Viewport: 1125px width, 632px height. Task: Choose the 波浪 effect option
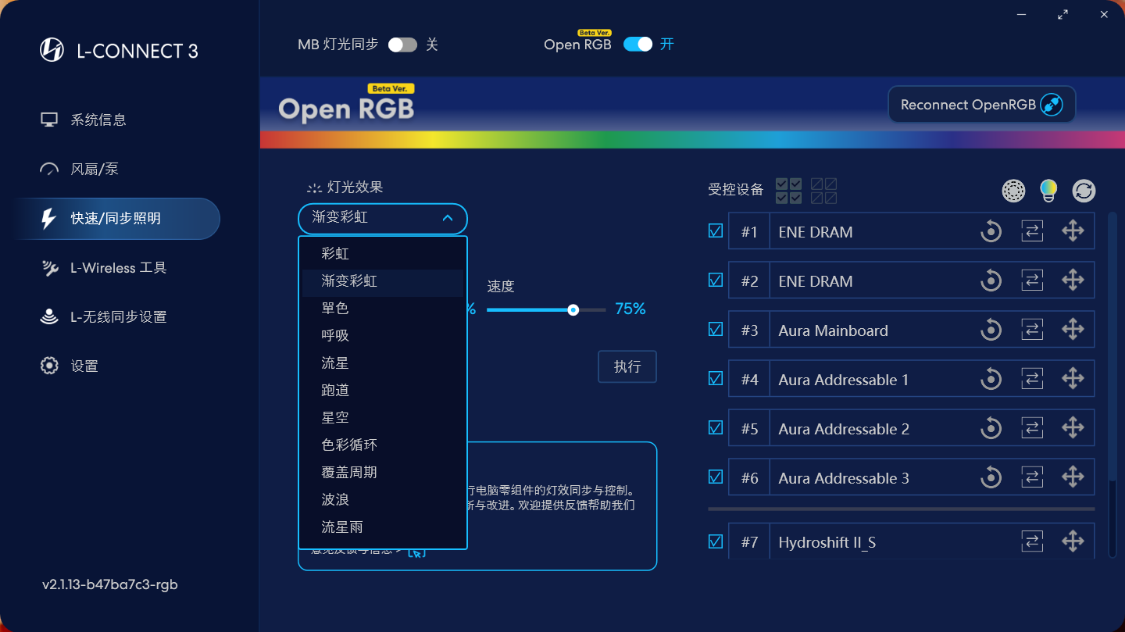coord(382,499)
